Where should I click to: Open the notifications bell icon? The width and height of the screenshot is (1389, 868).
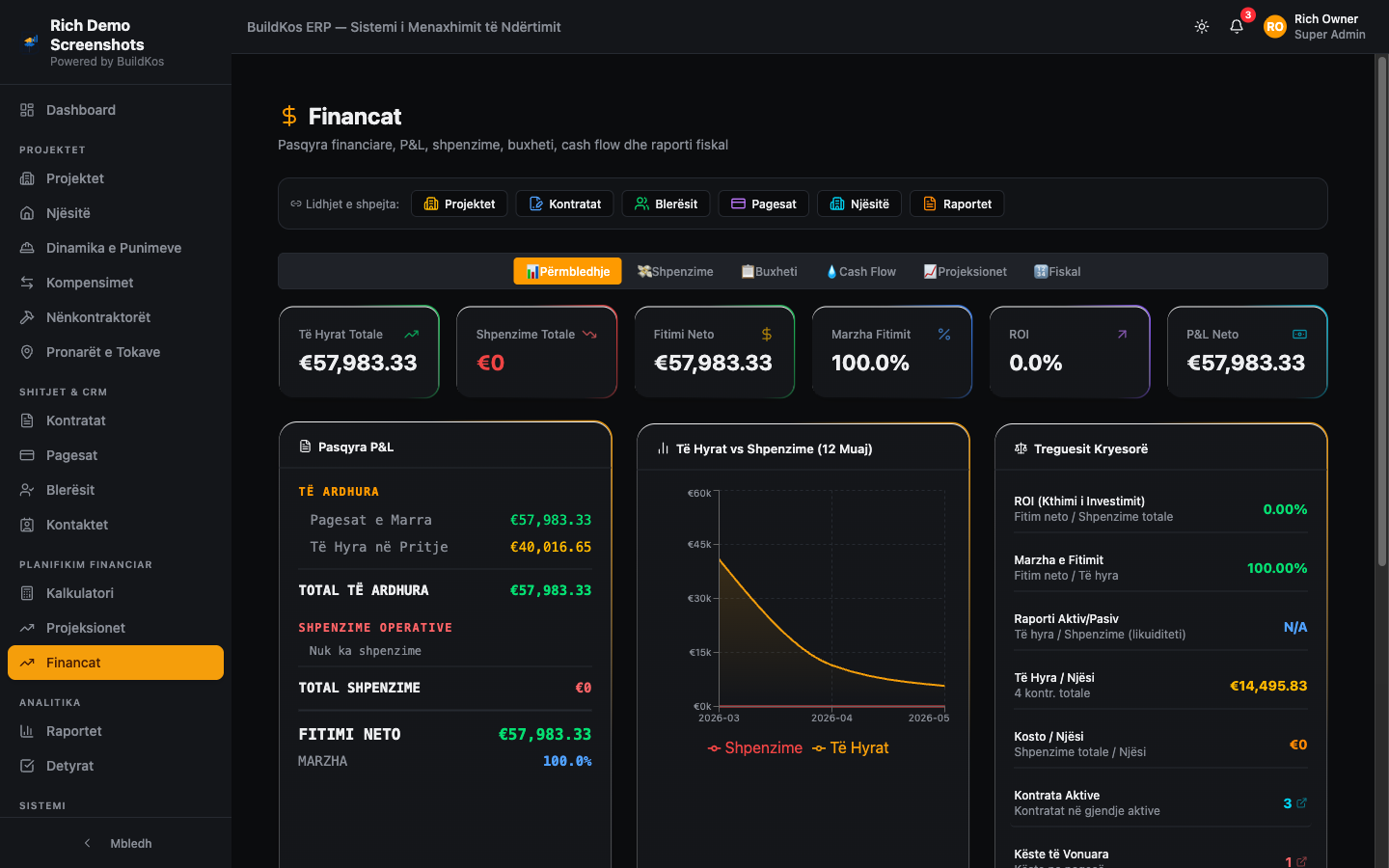point(1237,27)
